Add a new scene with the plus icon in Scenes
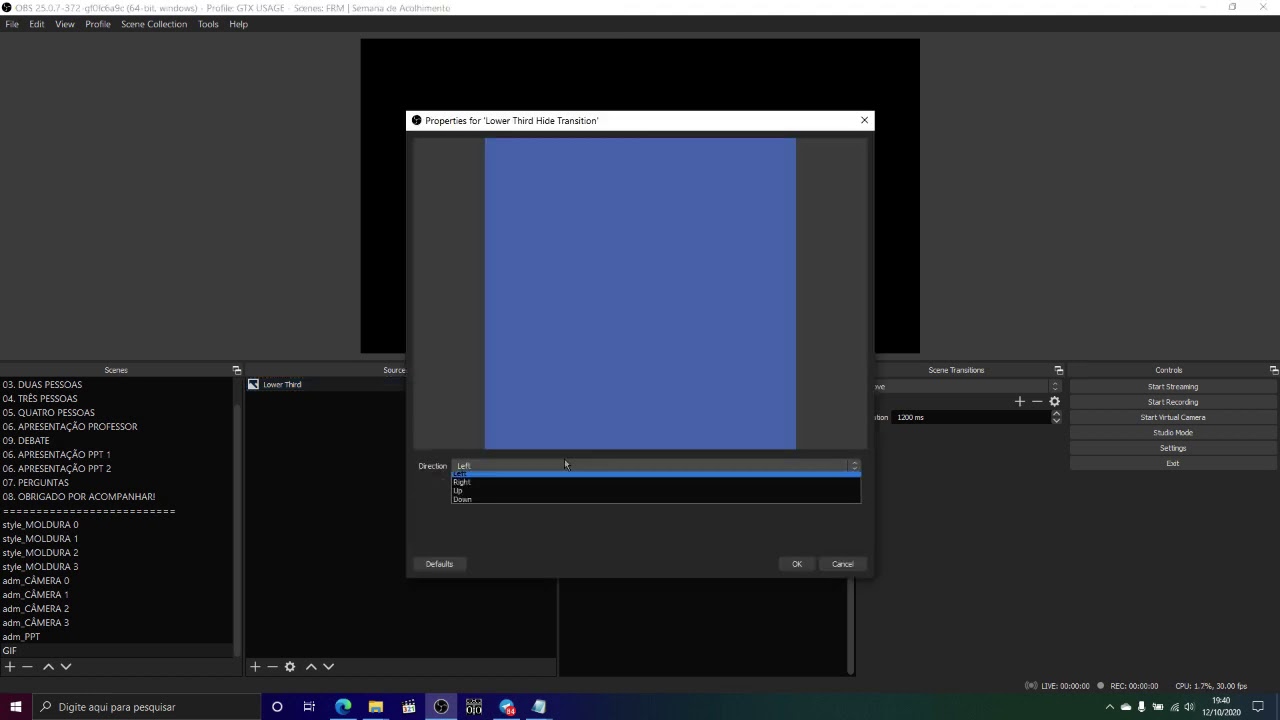The image size is (1280, 720). 9,667
